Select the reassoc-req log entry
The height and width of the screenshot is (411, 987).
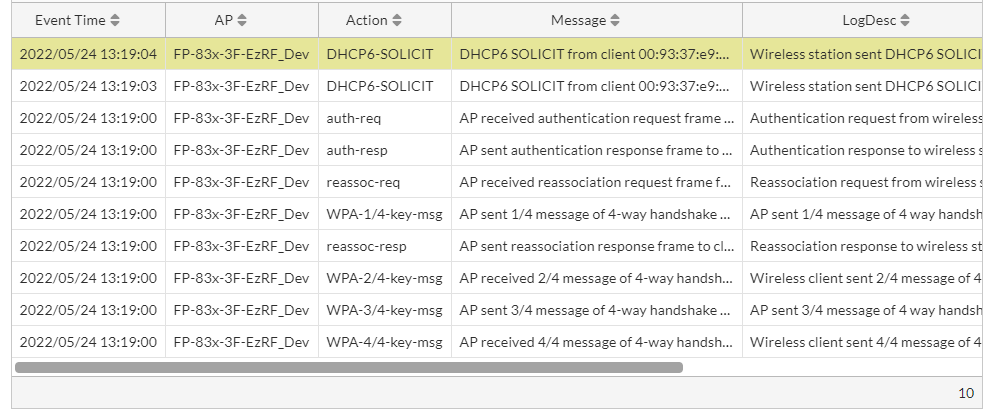[x=363, y=182]
